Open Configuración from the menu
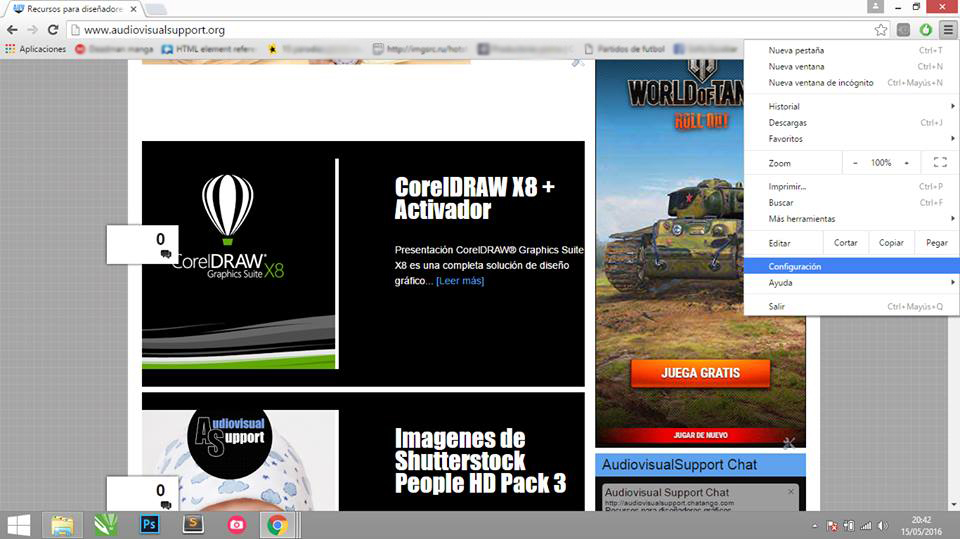 pyautogui.click(x=852, y=266)
